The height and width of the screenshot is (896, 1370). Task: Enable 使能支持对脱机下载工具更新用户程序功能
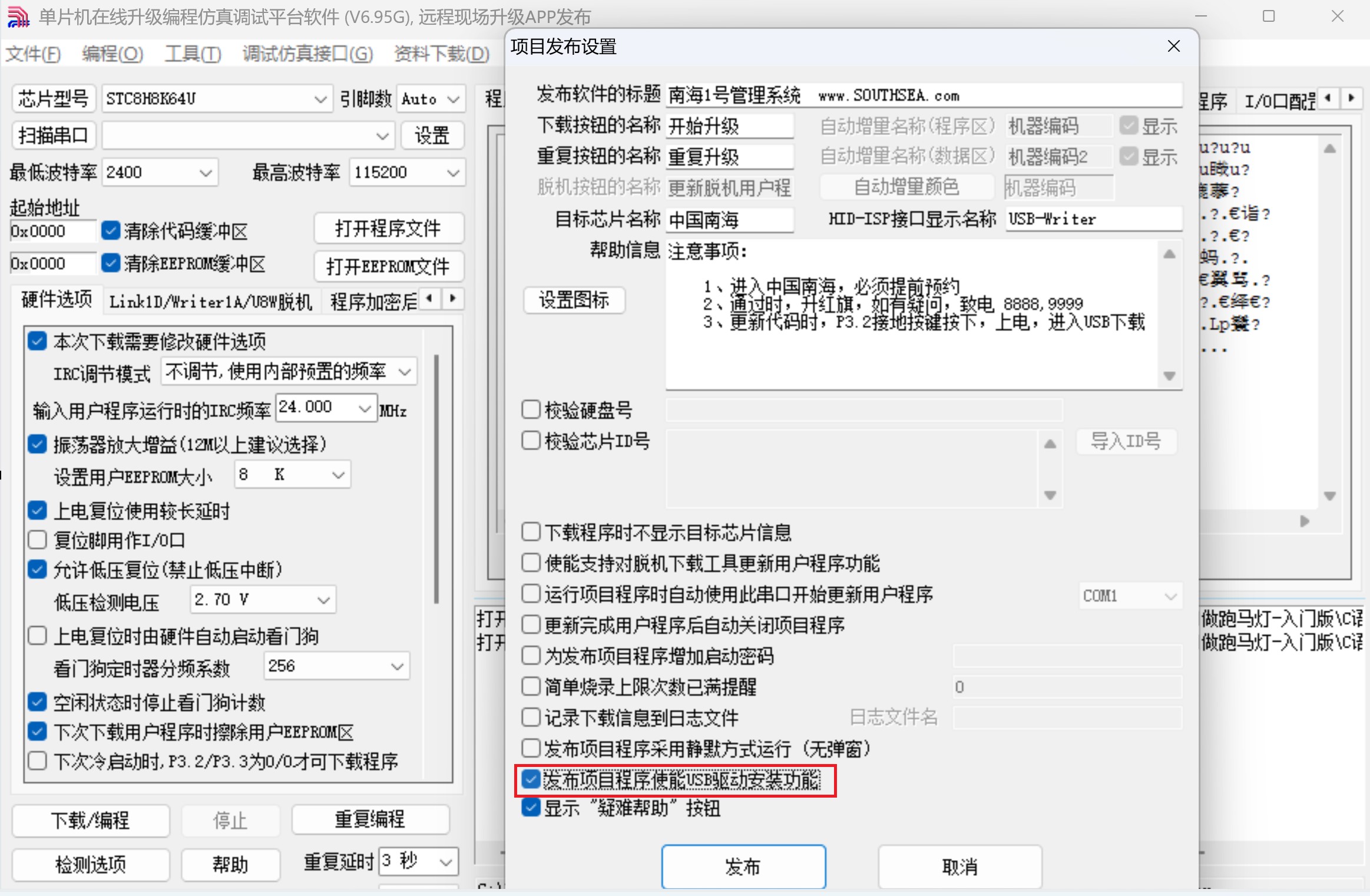point(531,563)
